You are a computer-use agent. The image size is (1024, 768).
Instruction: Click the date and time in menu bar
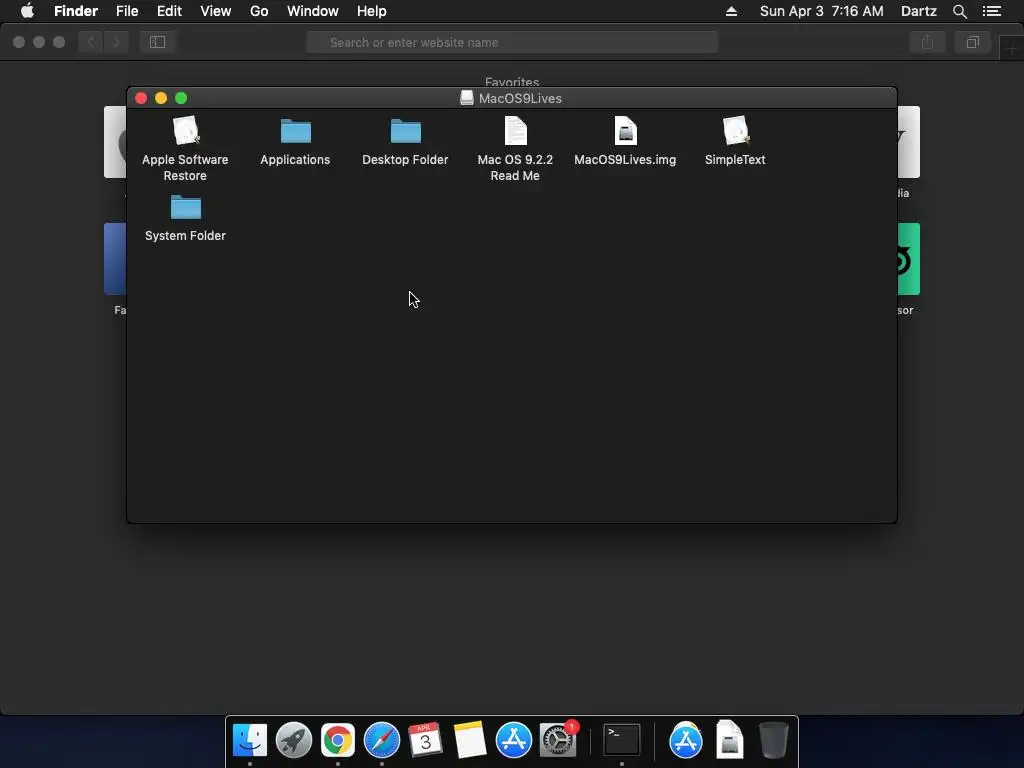pos(822,11)
